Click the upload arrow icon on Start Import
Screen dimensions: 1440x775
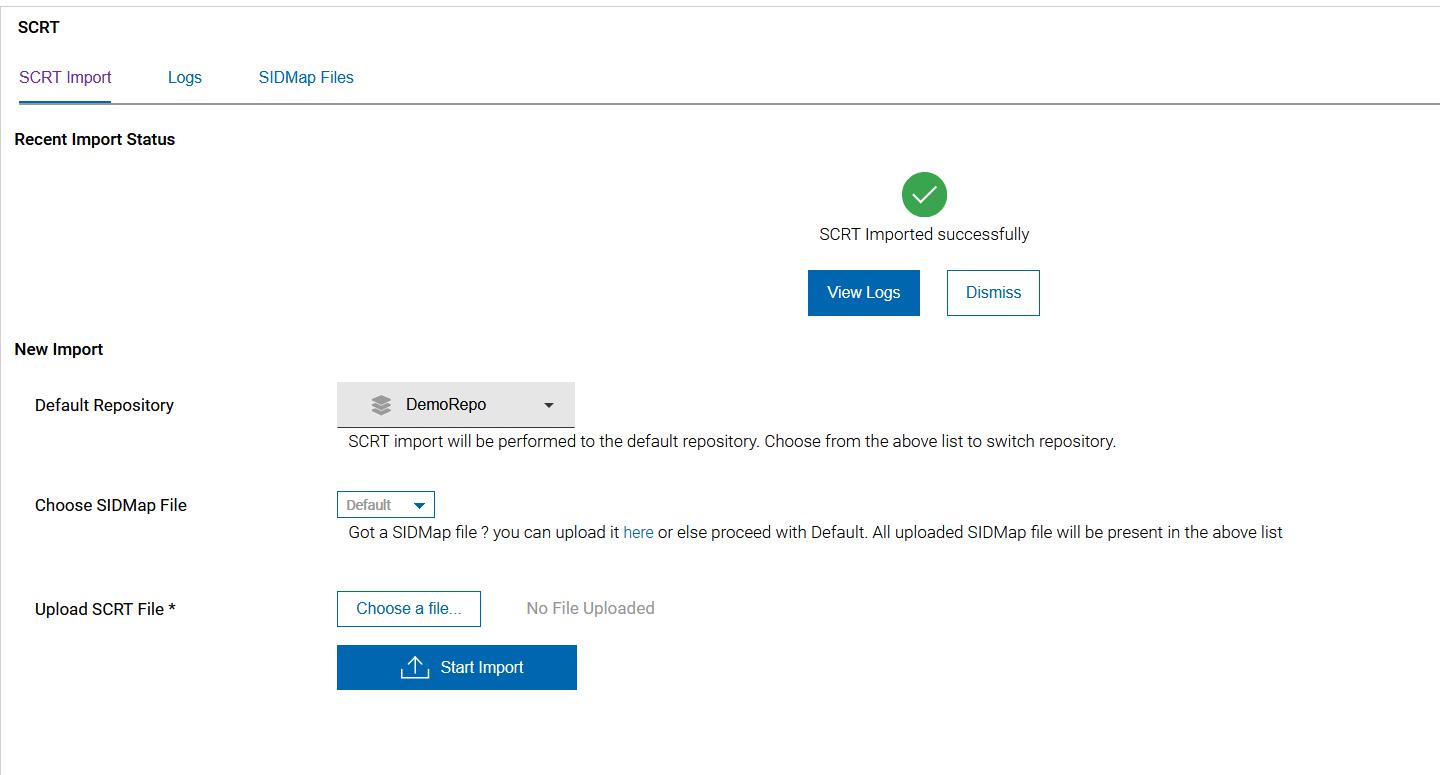pos(414,667)
